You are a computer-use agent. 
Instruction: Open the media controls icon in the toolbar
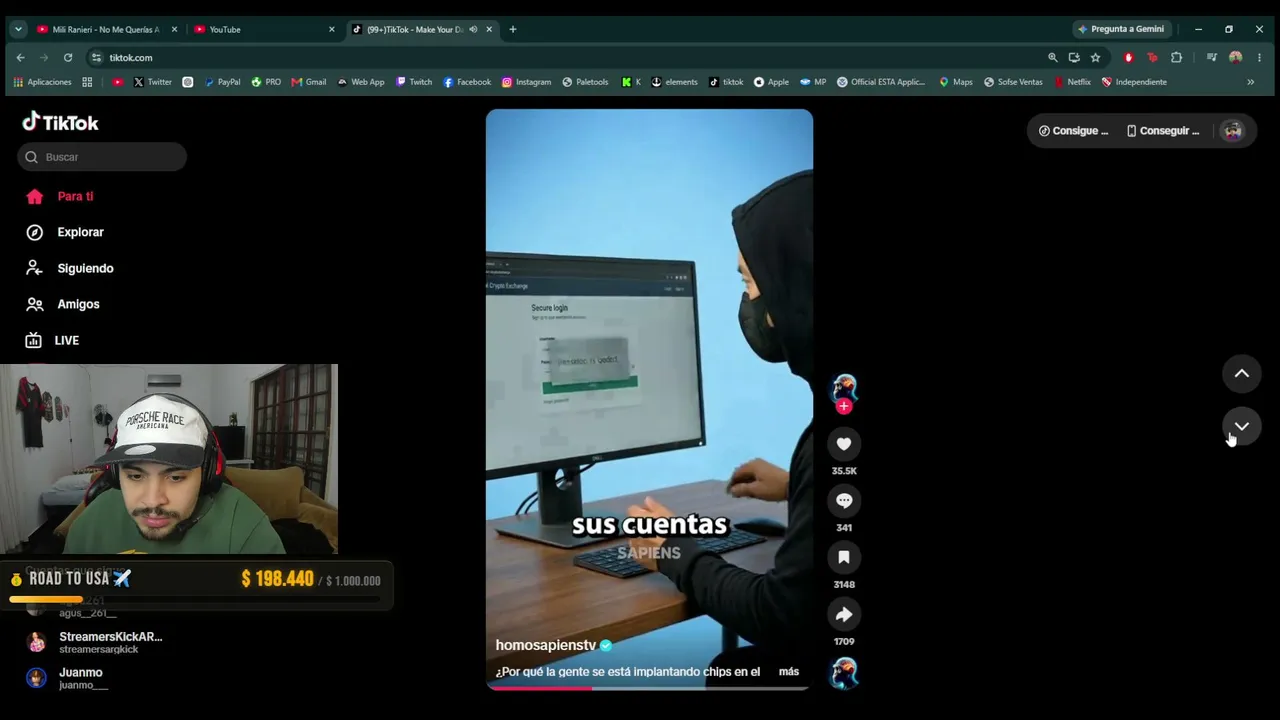(1212, 58)
